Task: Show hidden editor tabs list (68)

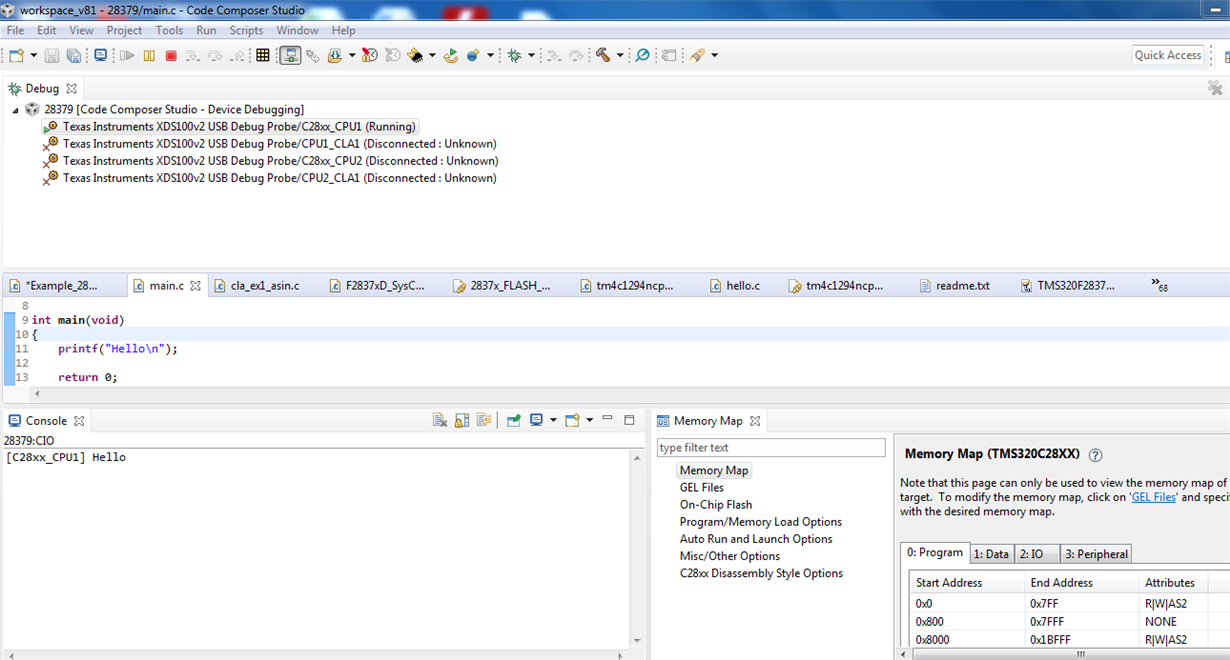Action: tap(1159, 286)
